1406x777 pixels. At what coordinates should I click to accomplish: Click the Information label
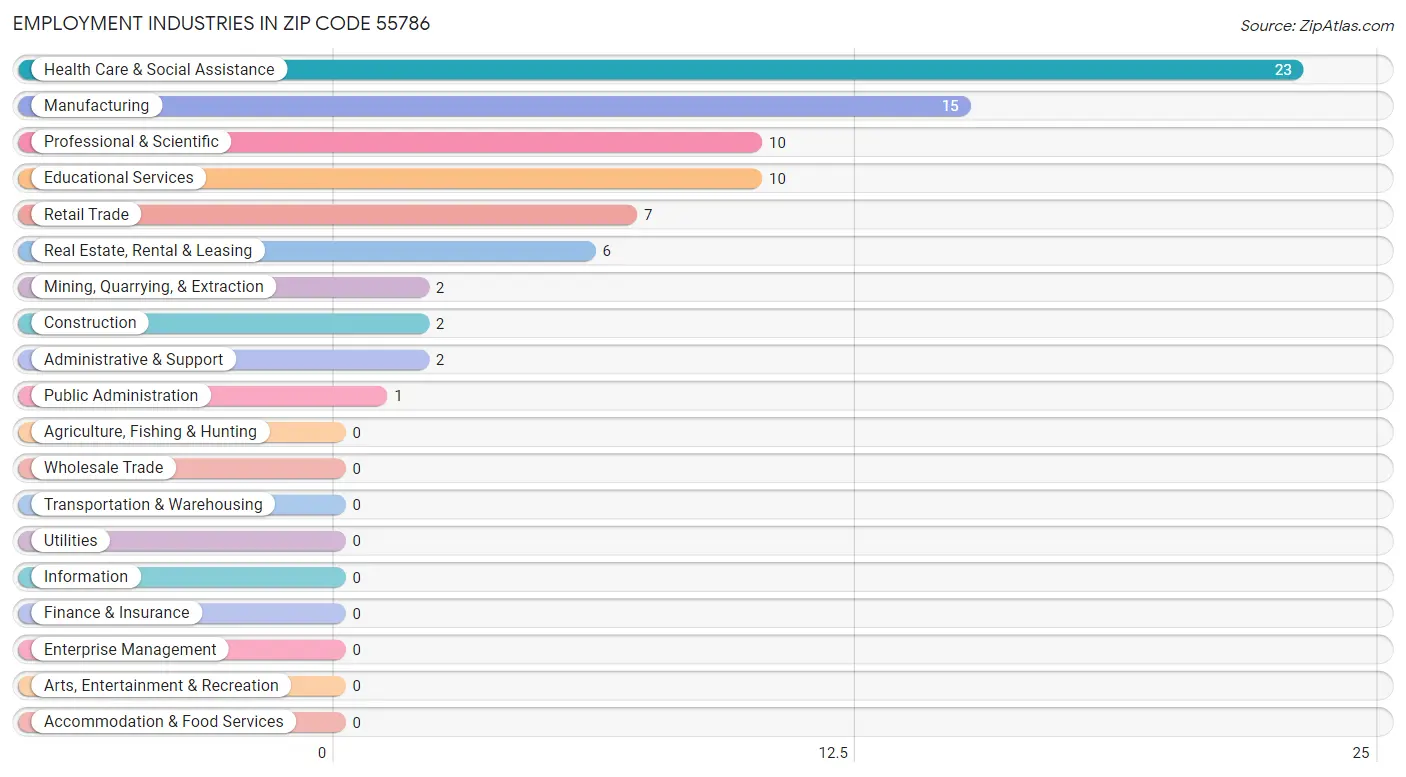86,576
